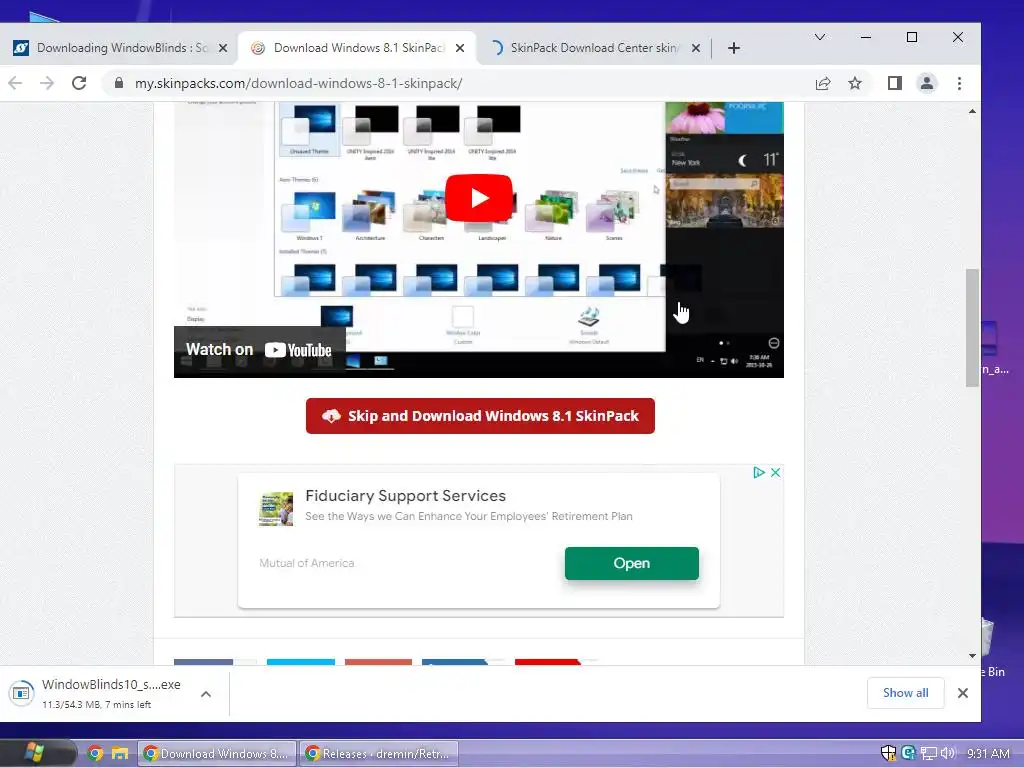Click the Fiduciary ad thumbnail image
The image size is (1024, 768).
[x=276, y=509]
